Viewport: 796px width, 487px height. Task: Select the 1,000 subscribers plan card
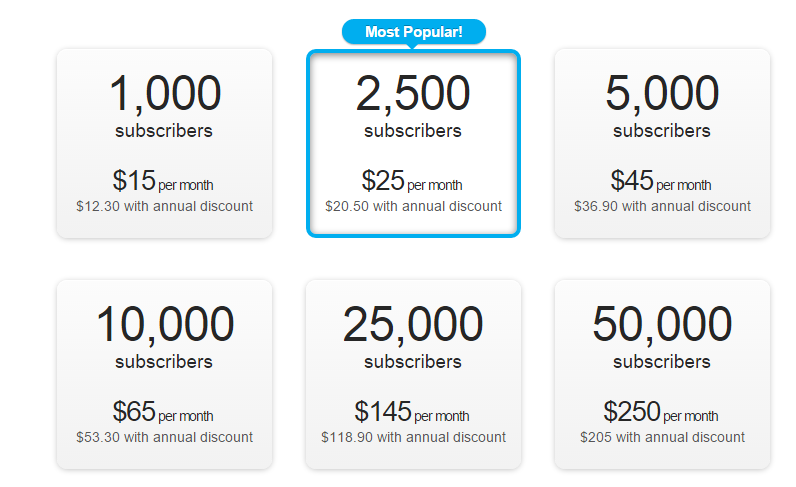tap(164, 143)
